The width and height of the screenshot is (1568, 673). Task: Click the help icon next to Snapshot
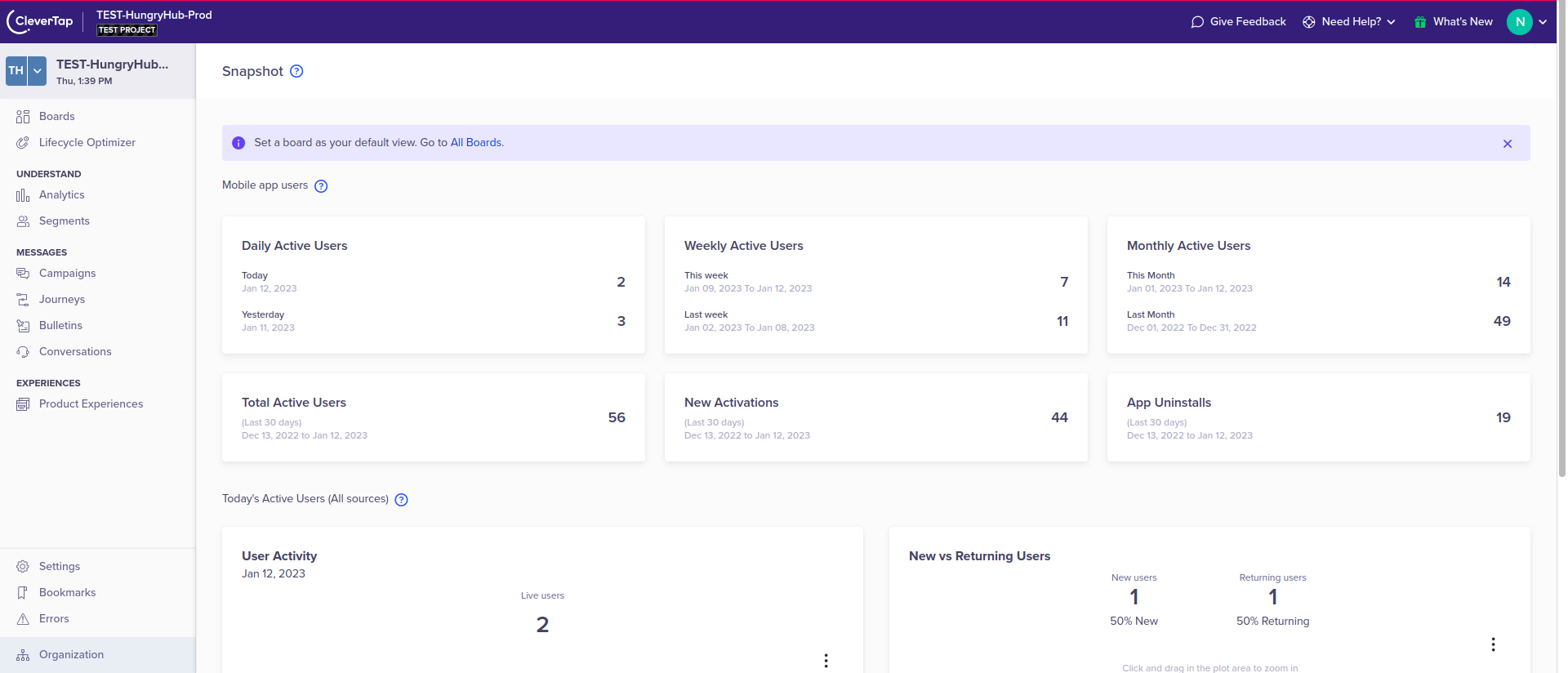click(296, 71)
